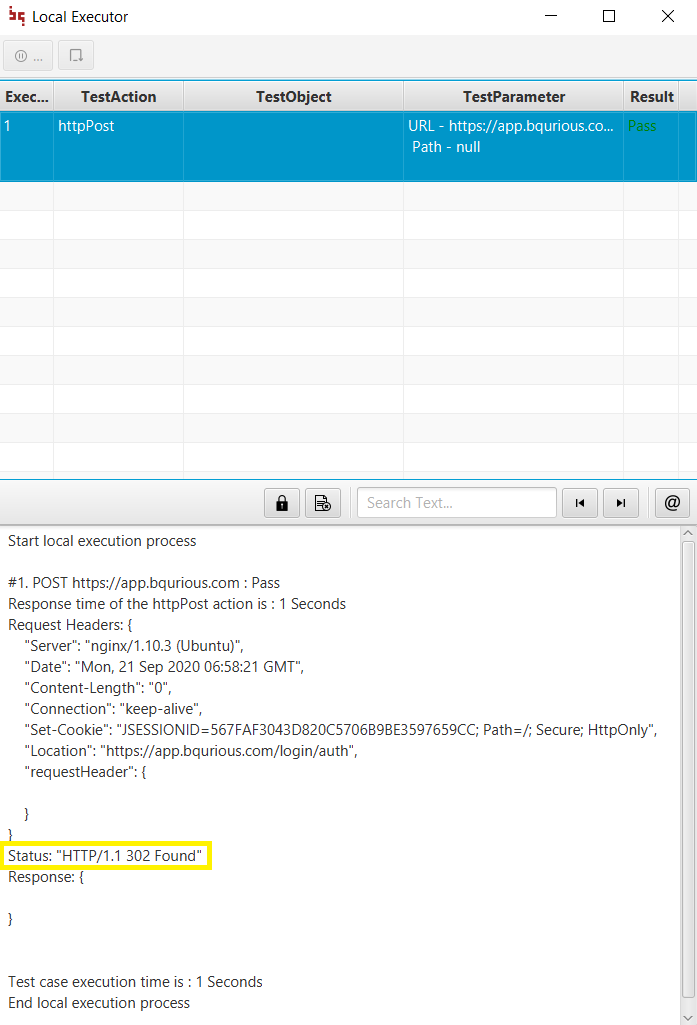Click the "Date" header log line
Screen dimensions: 697x1025
click(164, 667)
